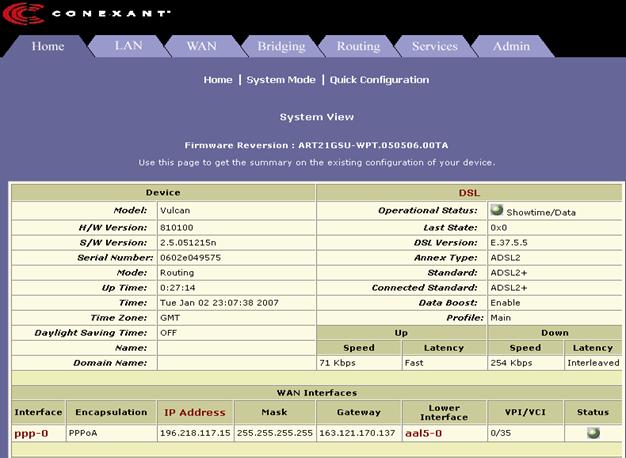
Task: Click the Firmware Reversion text line
Action: [x=316, y=145]
